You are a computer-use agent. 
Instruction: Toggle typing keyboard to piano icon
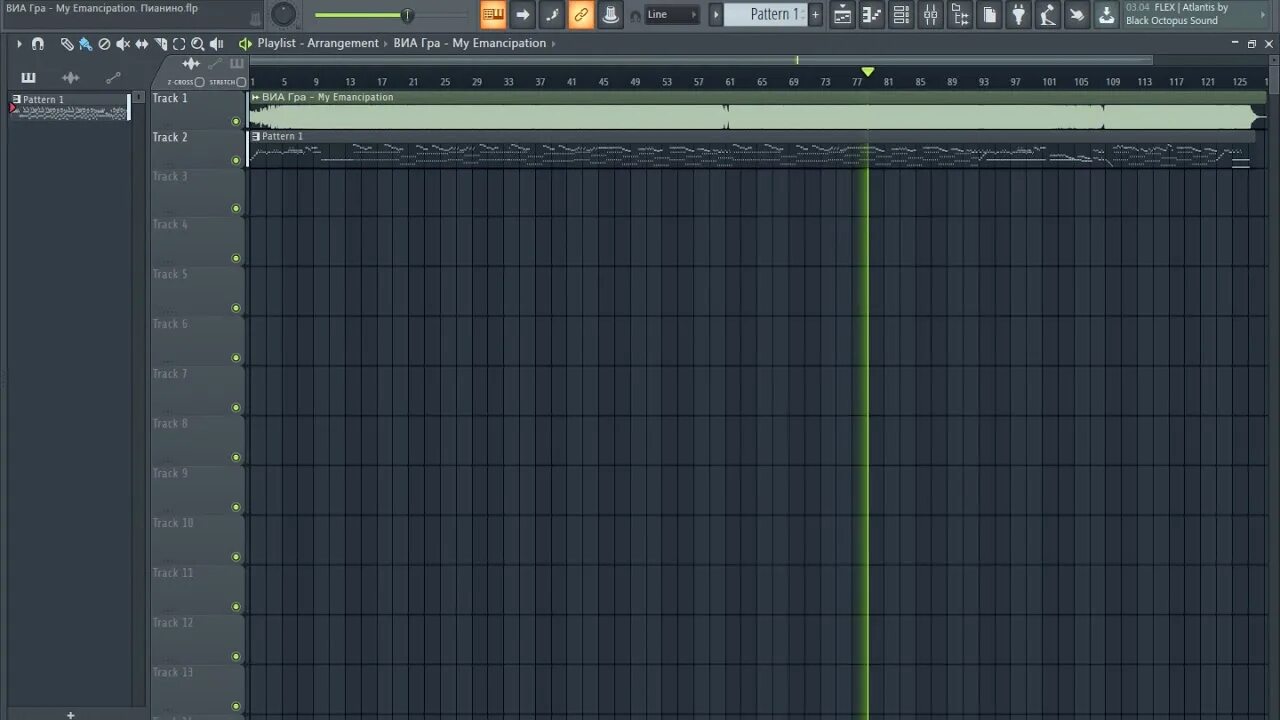[x=493, y=14]
